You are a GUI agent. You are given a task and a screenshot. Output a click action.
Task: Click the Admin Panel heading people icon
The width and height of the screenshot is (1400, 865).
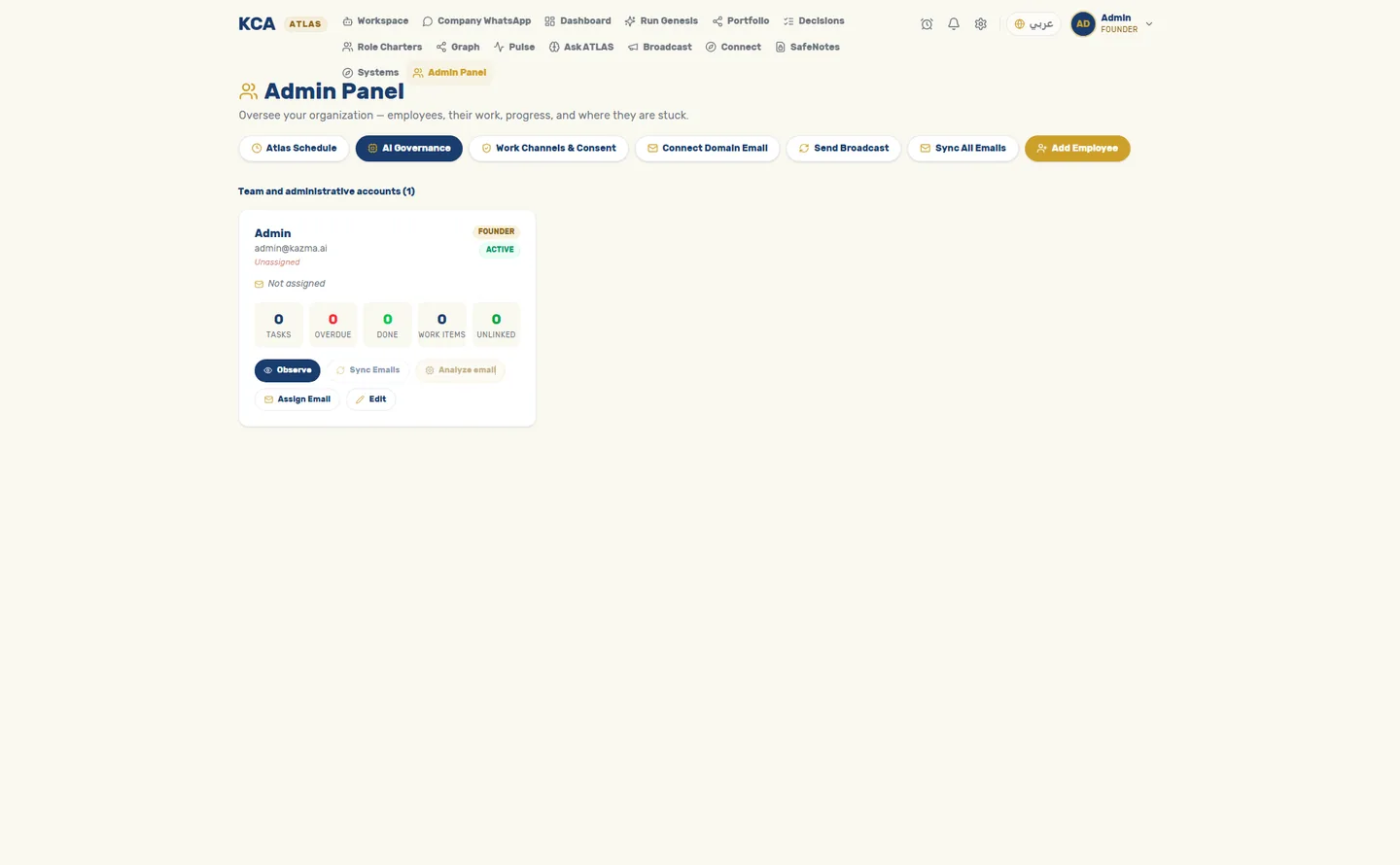(x=249, y=91)
